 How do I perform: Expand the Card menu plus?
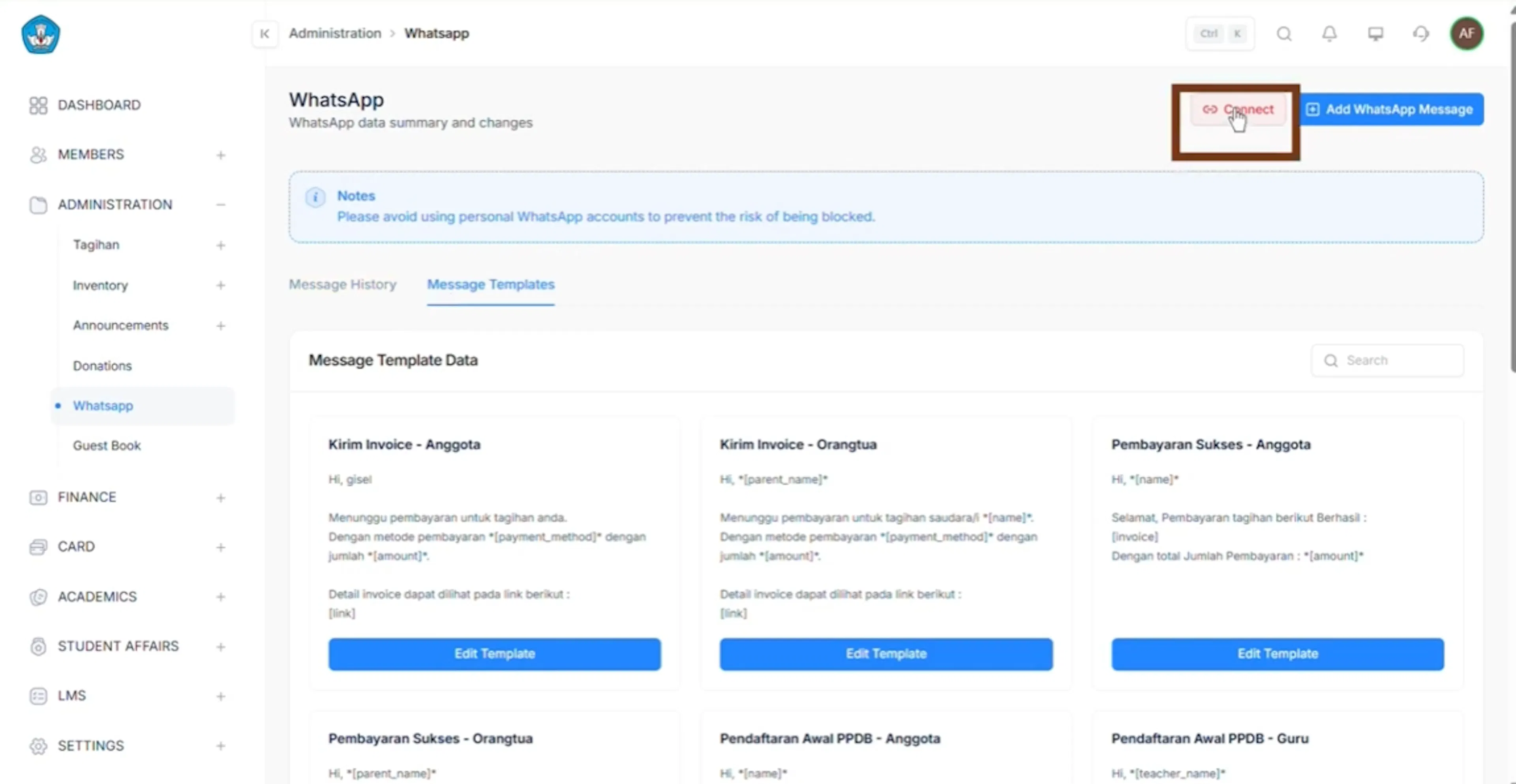tap(221, 548)
